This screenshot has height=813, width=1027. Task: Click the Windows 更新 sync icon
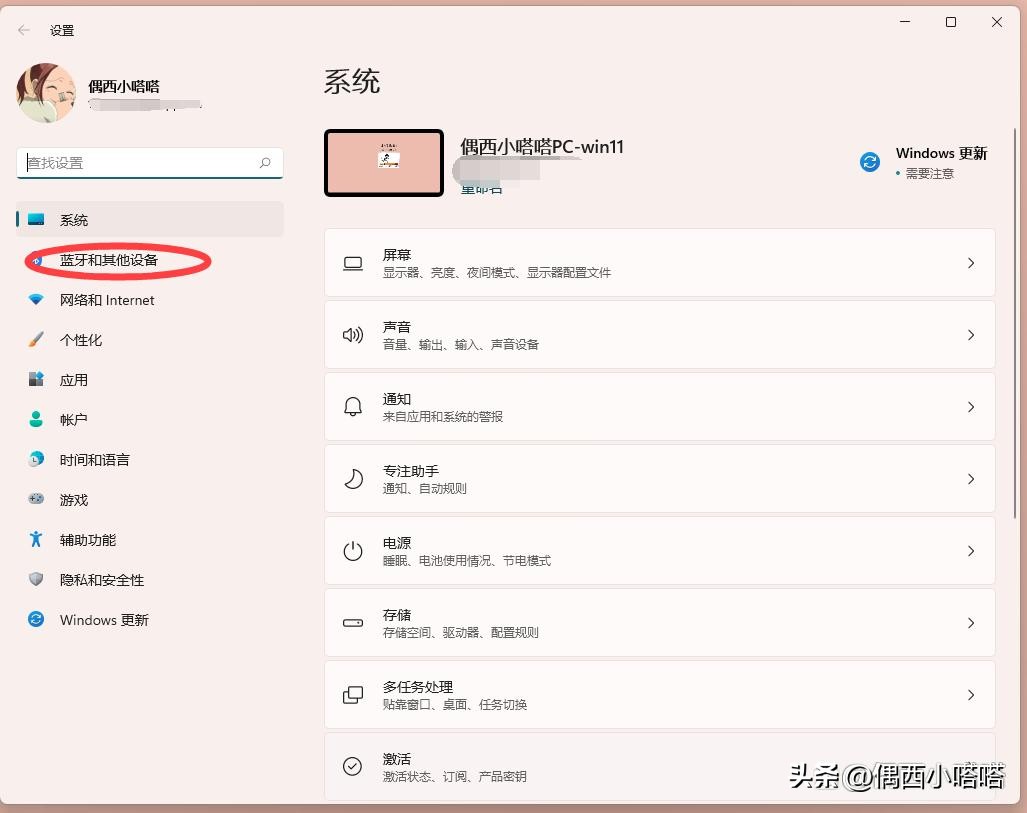(x=869, y=161)
